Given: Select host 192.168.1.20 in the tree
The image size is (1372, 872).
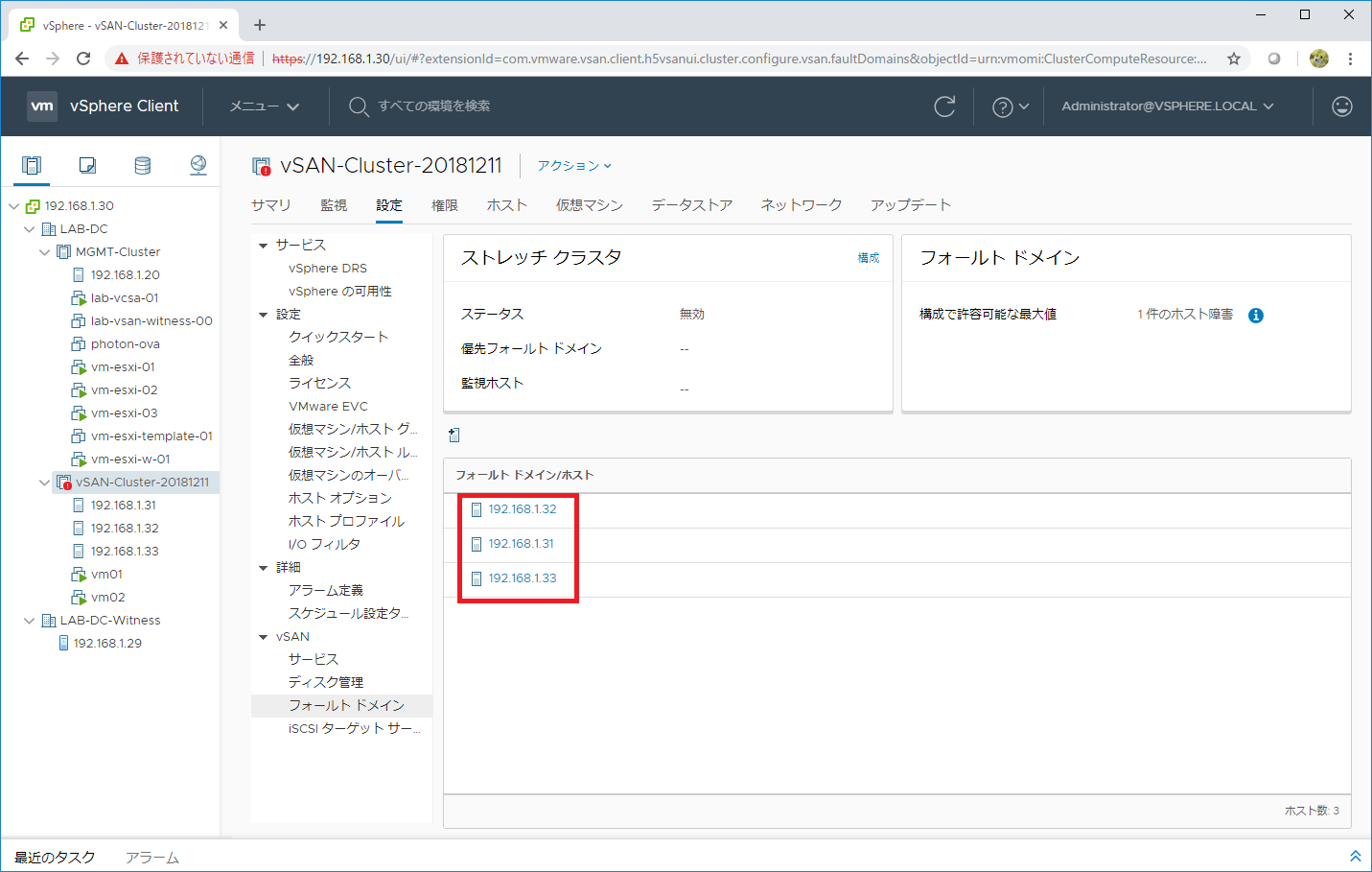Looking at the screenshot, I should point(125,275).
